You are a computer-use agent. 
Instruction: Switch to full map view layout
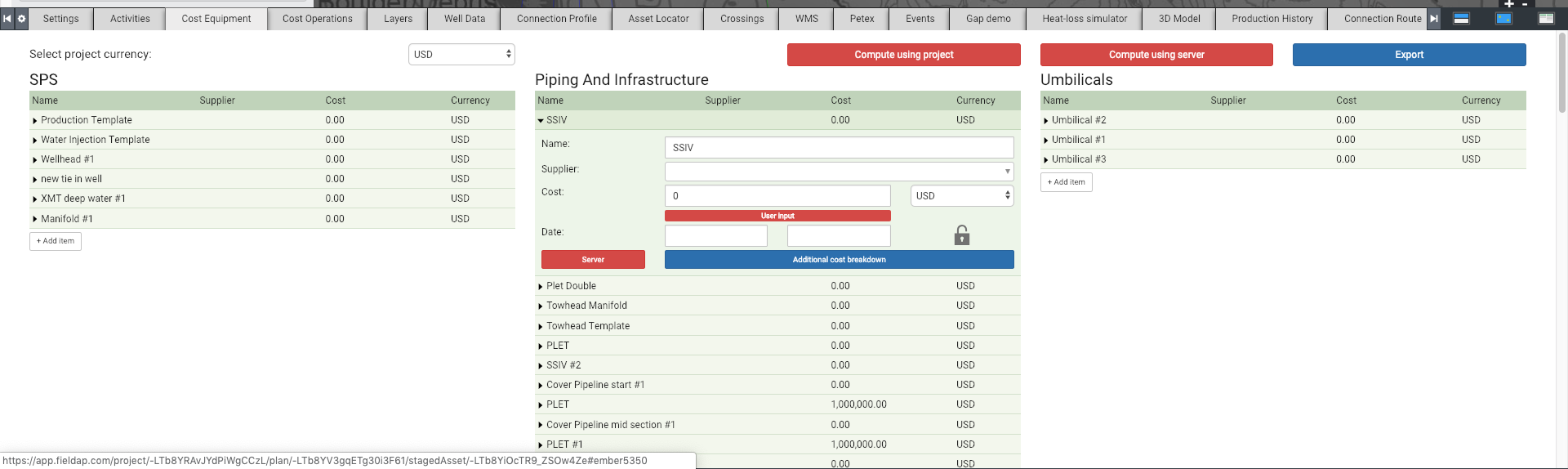tap(1503, 18)
